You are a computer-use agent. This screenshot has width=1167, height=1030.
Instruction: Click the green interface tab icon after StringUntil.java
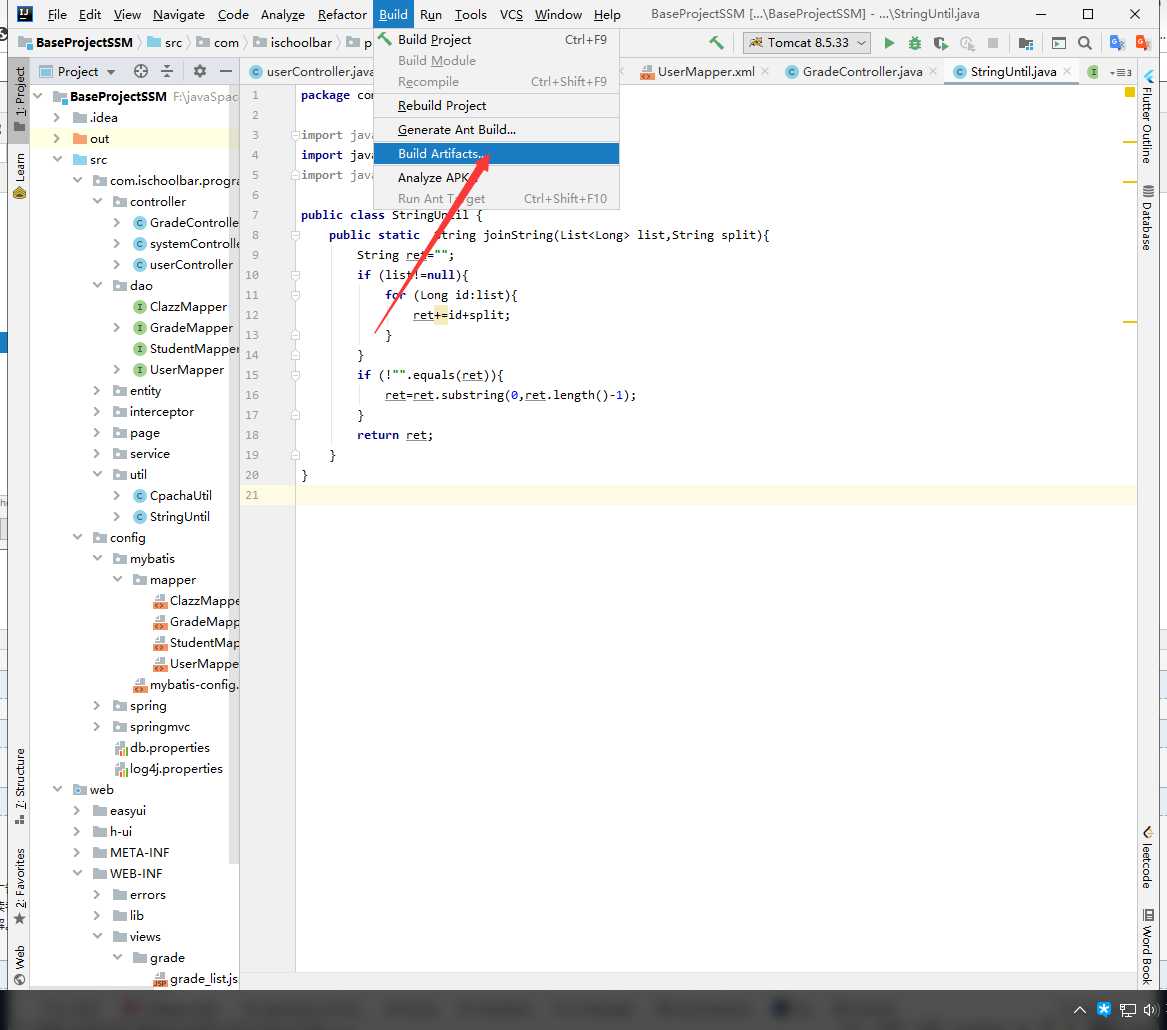point(1093,71)
